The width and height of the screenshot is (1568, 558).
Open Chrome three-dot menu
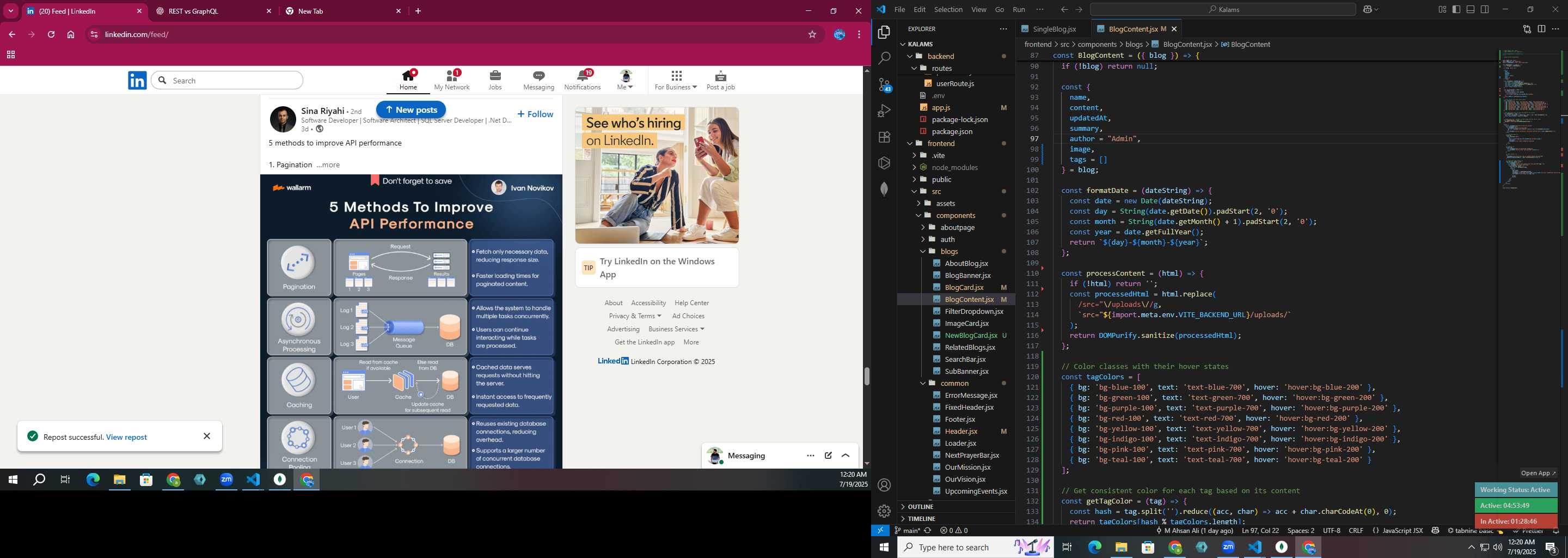click(x=859, y=35)
